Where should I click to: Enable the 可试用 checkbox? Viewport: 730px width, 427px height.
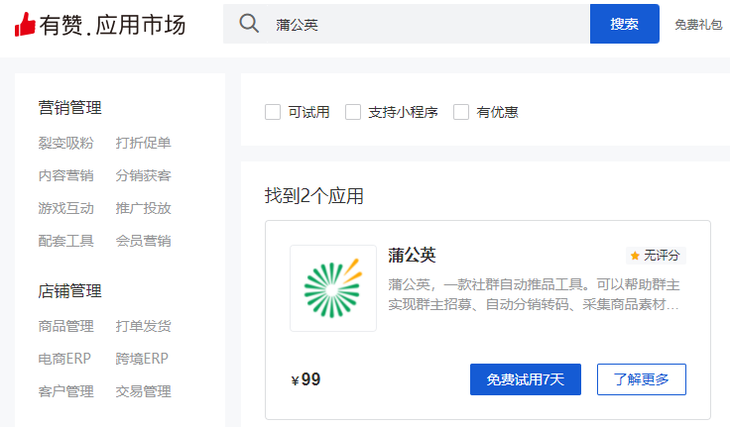tap(273, 112)
